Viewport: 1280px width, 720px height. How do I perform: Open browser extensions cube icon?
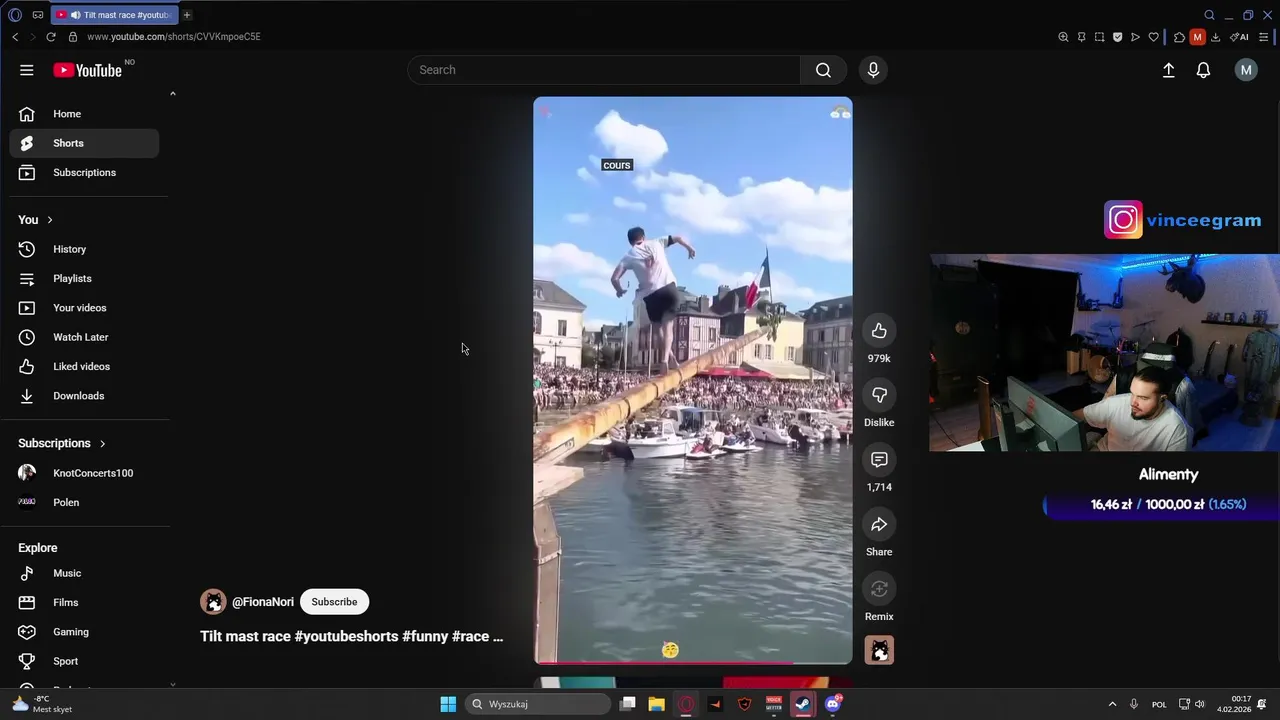[x=1179, y=37]
